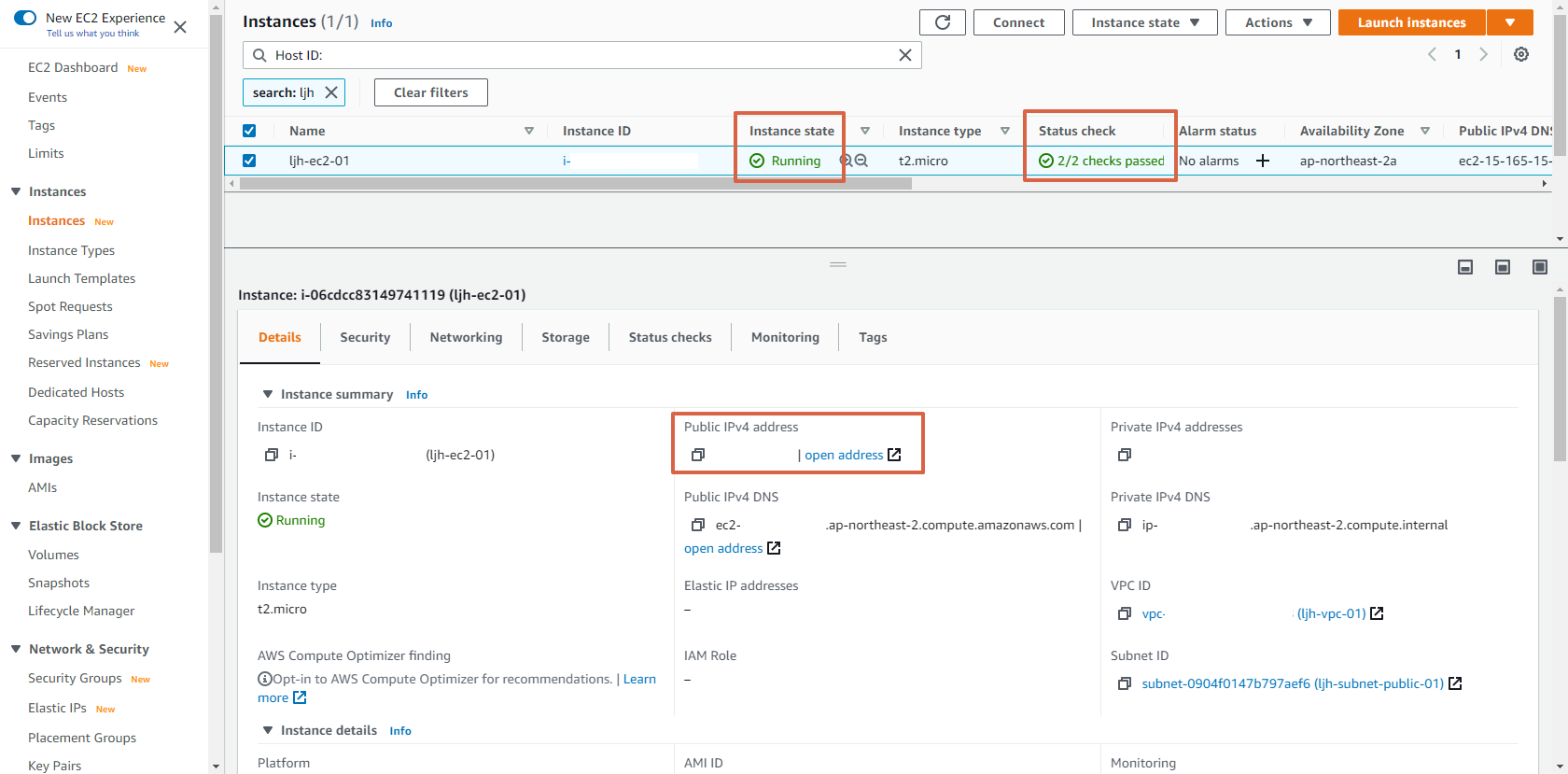Toggle select-all checkbox in table header
The image size is (1568, 774).
click(249, 131)
